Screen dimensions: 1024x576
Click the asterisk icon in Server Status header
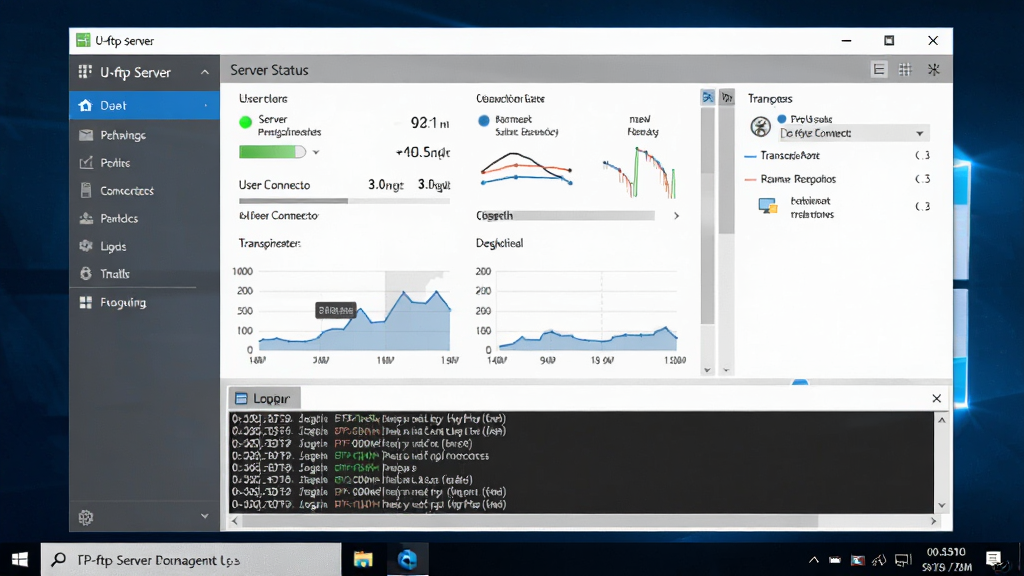pyautogui.click(x=934, y=69)
